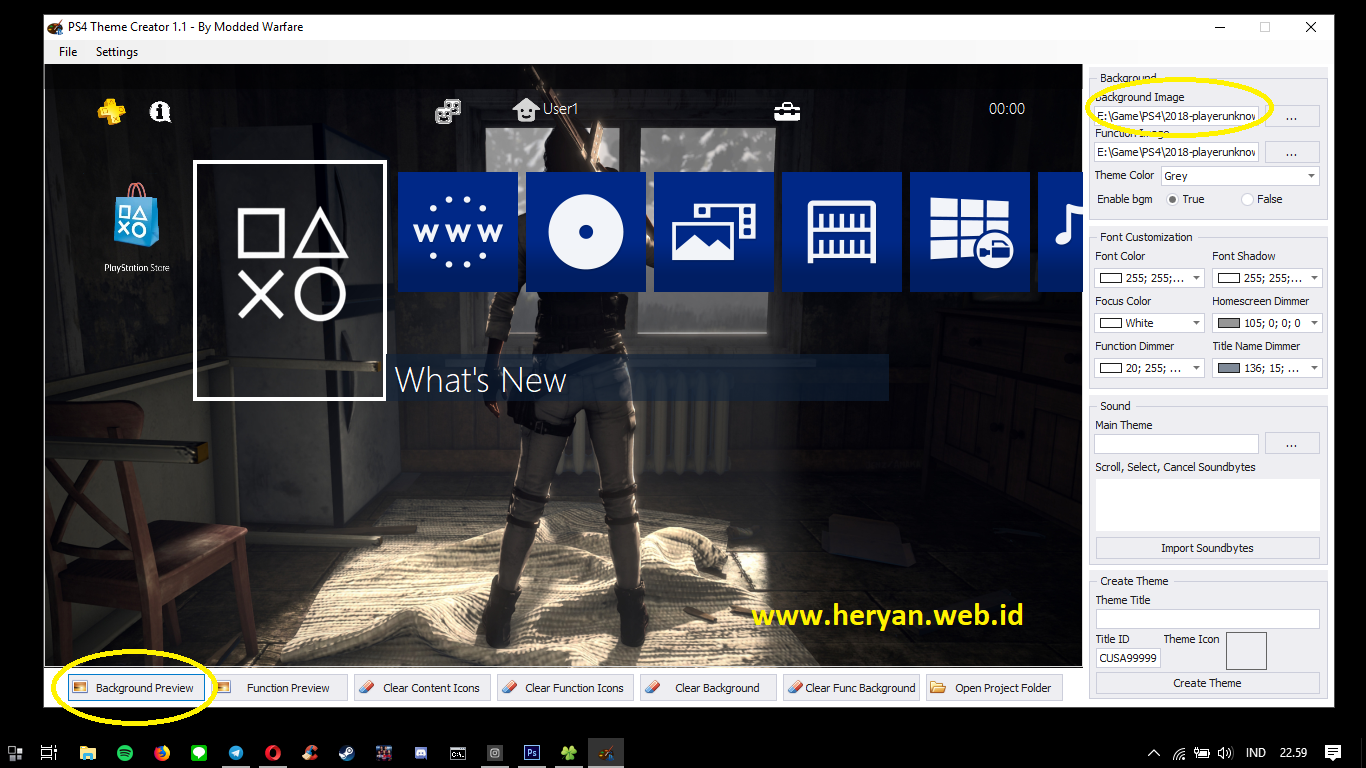1366x768 pixels.
Task: Click the Title ID field showing CUSA99999
Action: pos(1129,657)
